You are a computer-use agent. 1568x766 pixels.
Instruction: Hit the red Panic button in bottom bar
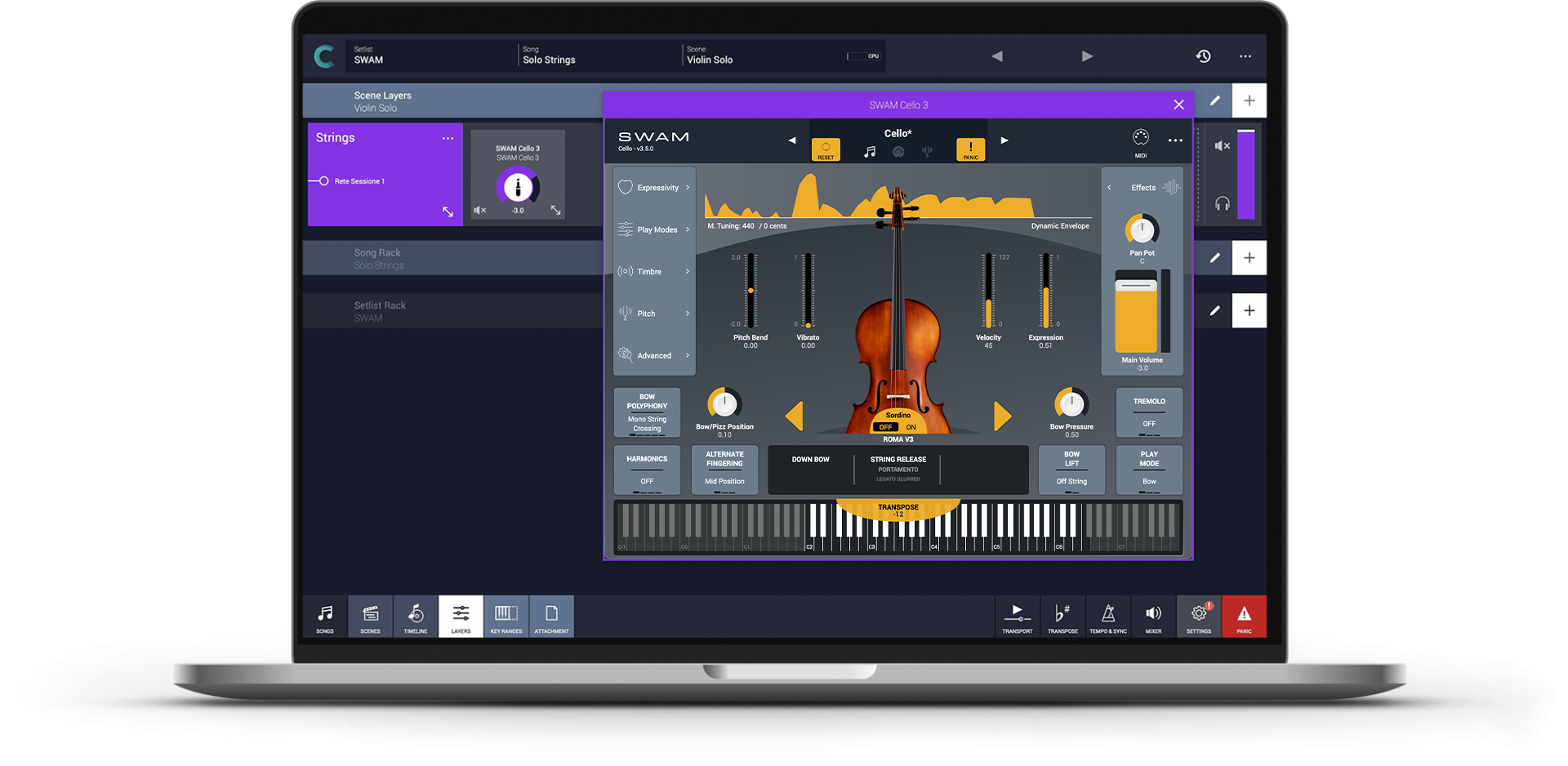(x=1244, y=617)
